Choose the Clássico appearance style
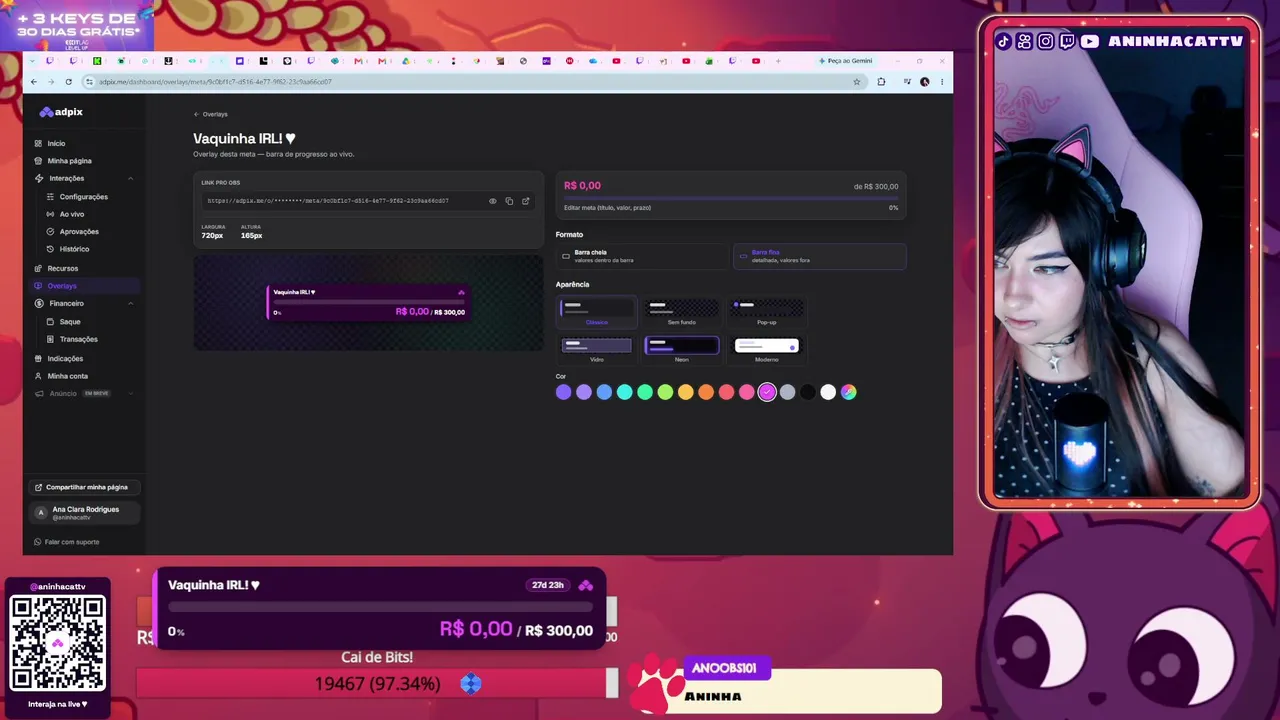This screenshot has width=1280, height=720. pyautogui.click(x=597, y=312)
